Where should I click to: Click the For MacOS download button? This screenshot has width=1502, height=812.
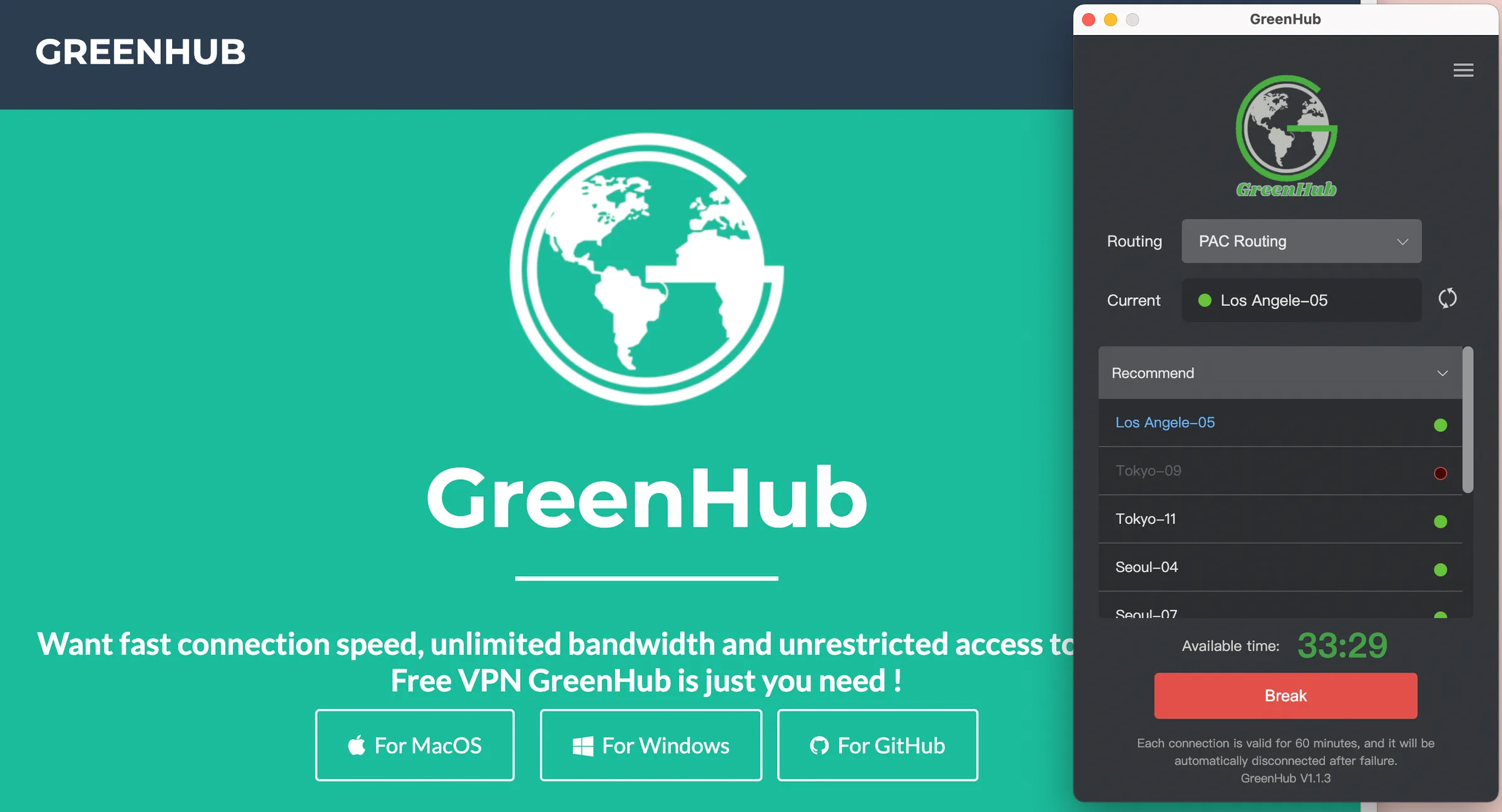tap(415, 744)
